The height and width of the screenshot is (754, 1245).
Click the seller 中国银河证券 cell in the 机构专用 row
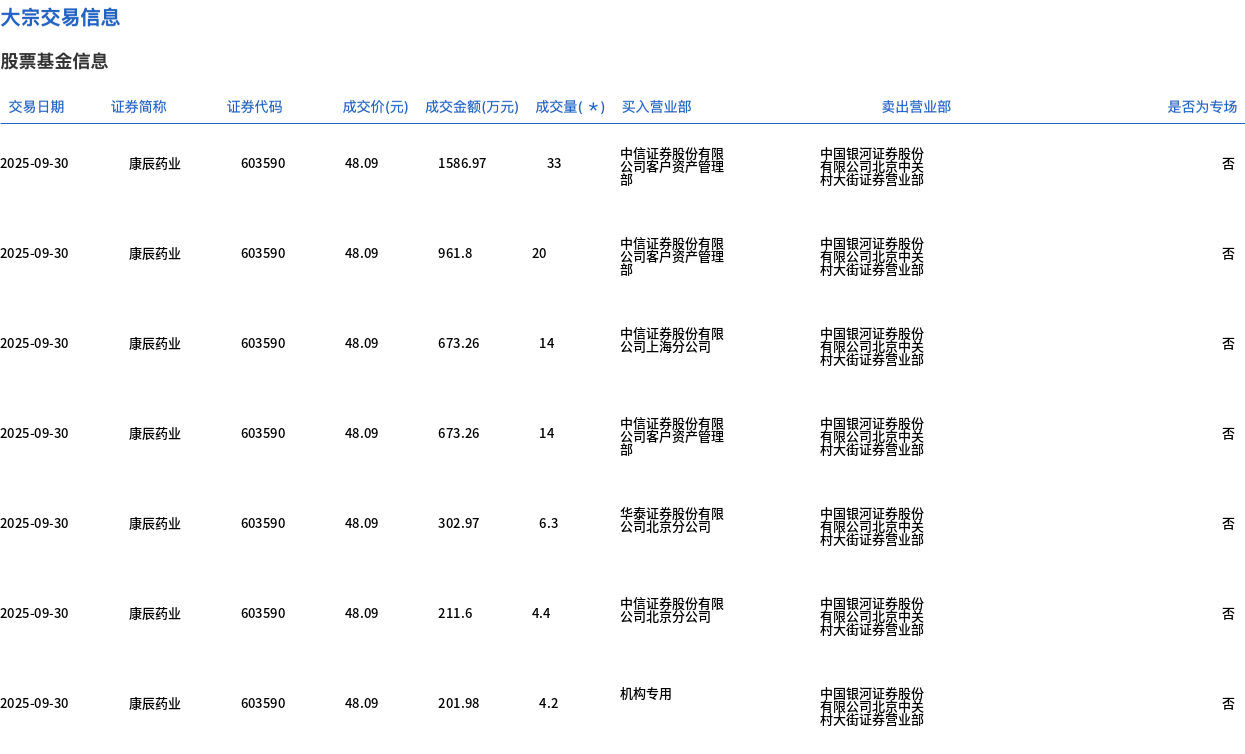click(872, 707)
